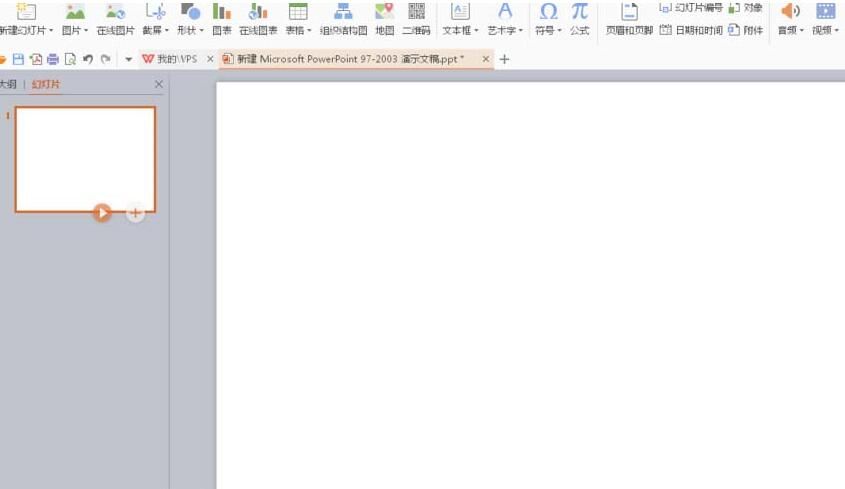Click the Symbol (符号) omega icon
Image resolution: width=845 pixels, height=489 pixels.
click(548, 11)
